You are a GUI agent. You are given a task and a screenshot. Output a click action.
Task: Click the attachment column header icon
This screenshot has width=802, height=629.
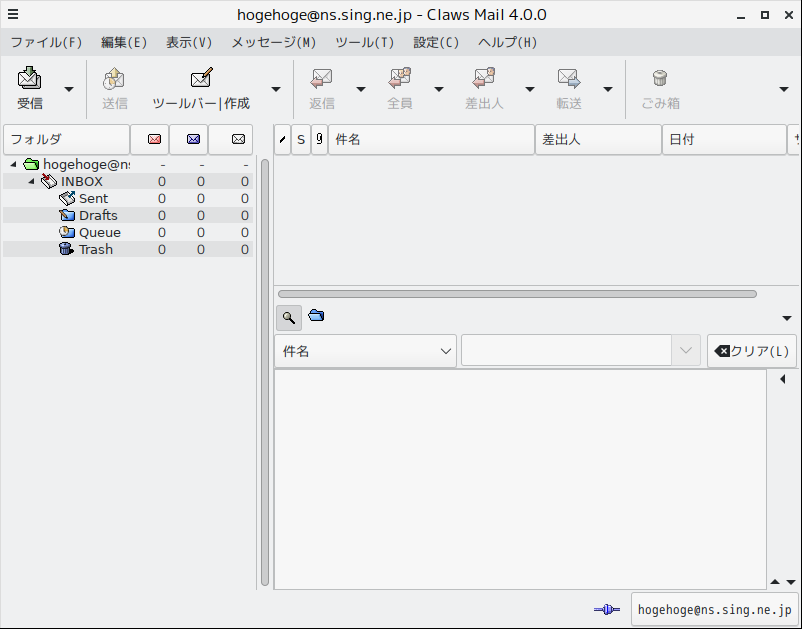[x=319, y=139]
